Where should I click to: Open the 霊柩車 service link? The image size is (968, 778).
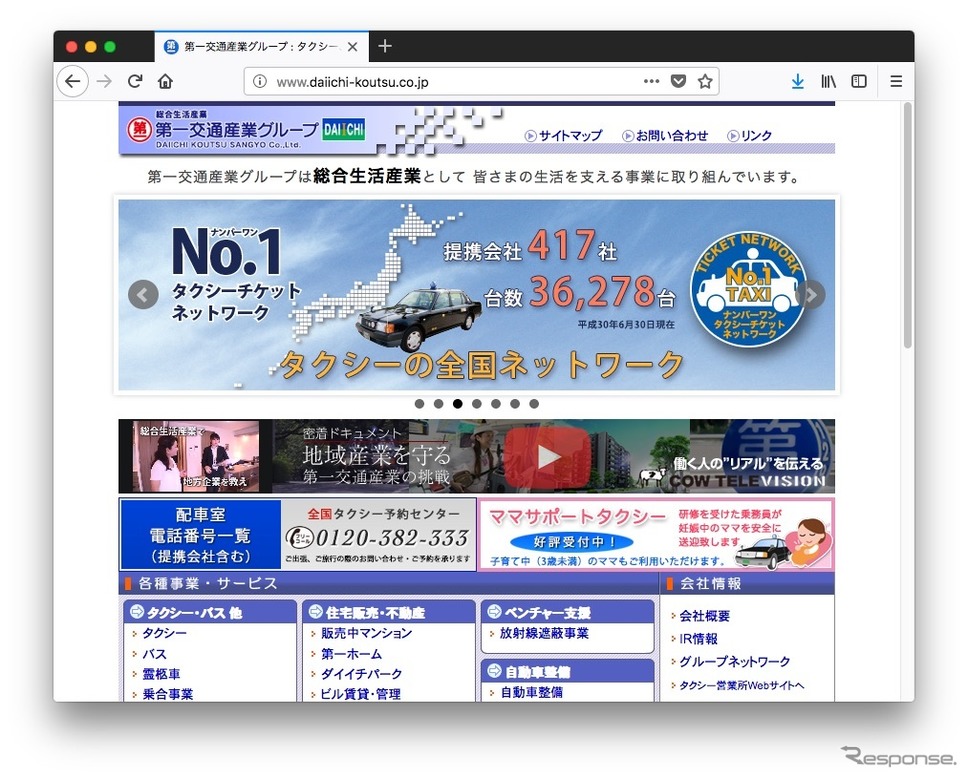(x=161, y=674)
